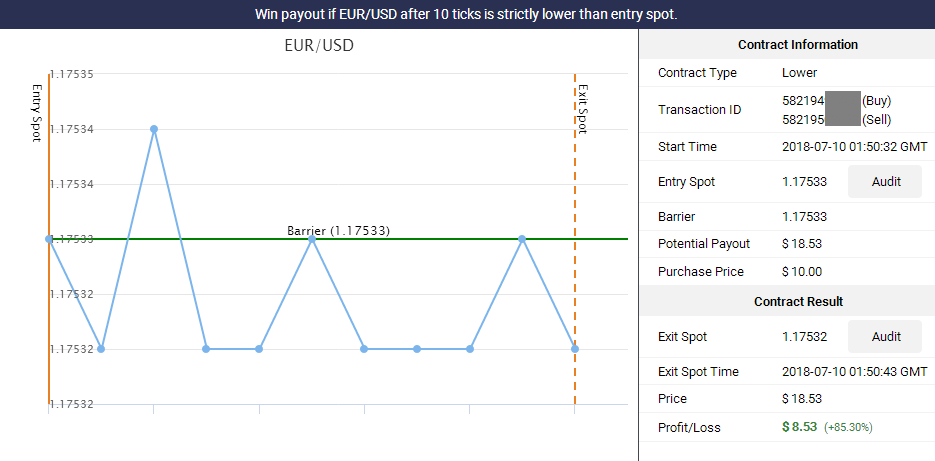Click the dashed Exit Spot line label

(x=583, y=109)
